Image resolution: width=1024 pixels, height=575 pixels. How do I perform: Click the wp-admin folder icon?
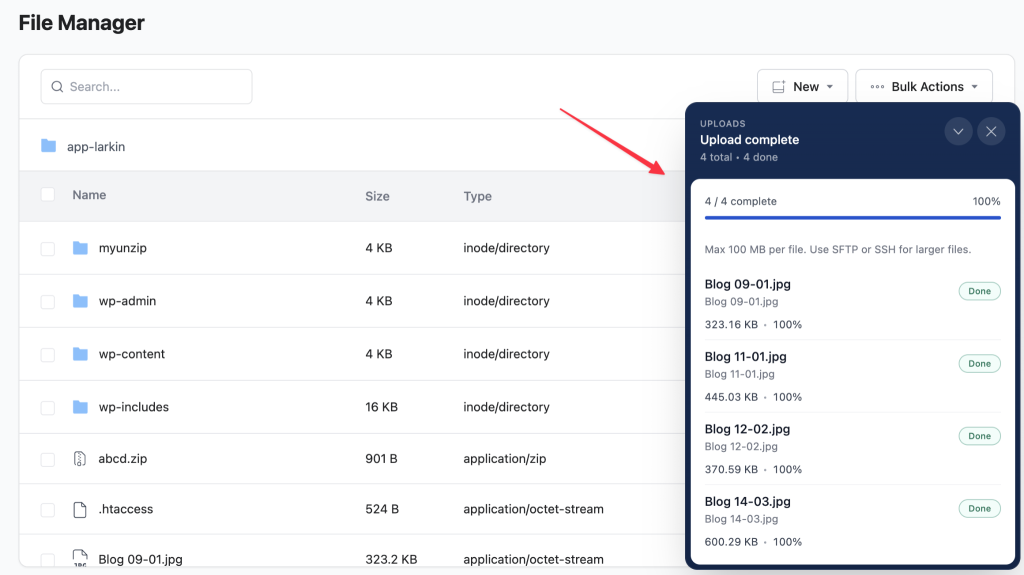[80, 301]
